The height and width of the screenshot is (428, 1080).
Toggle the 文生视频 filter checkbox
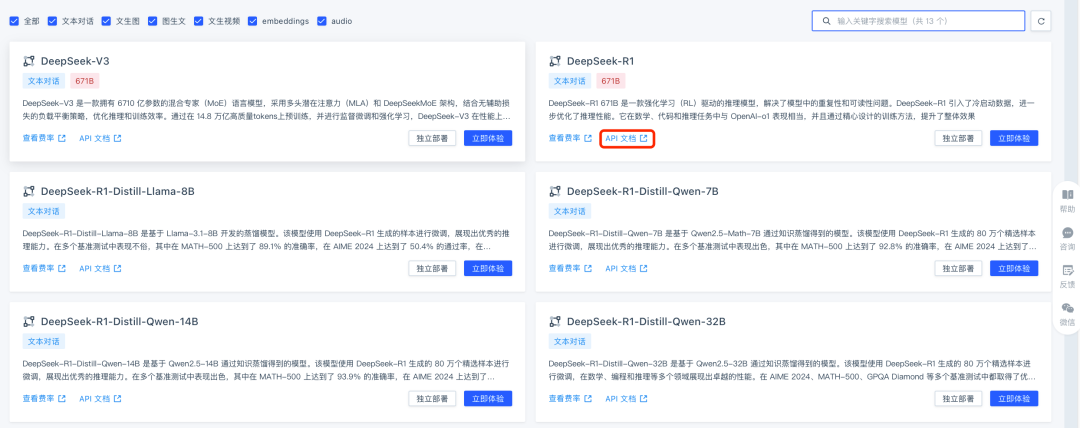click(x=198, y=21)
